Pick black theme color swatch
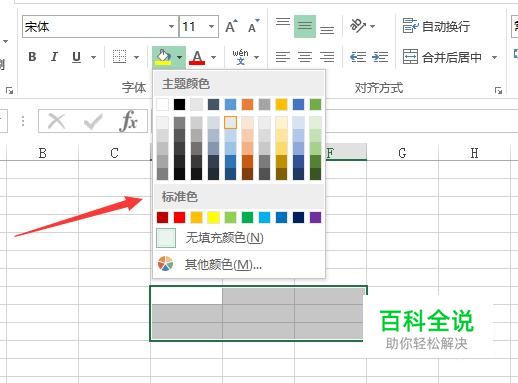 coord(179,104)
